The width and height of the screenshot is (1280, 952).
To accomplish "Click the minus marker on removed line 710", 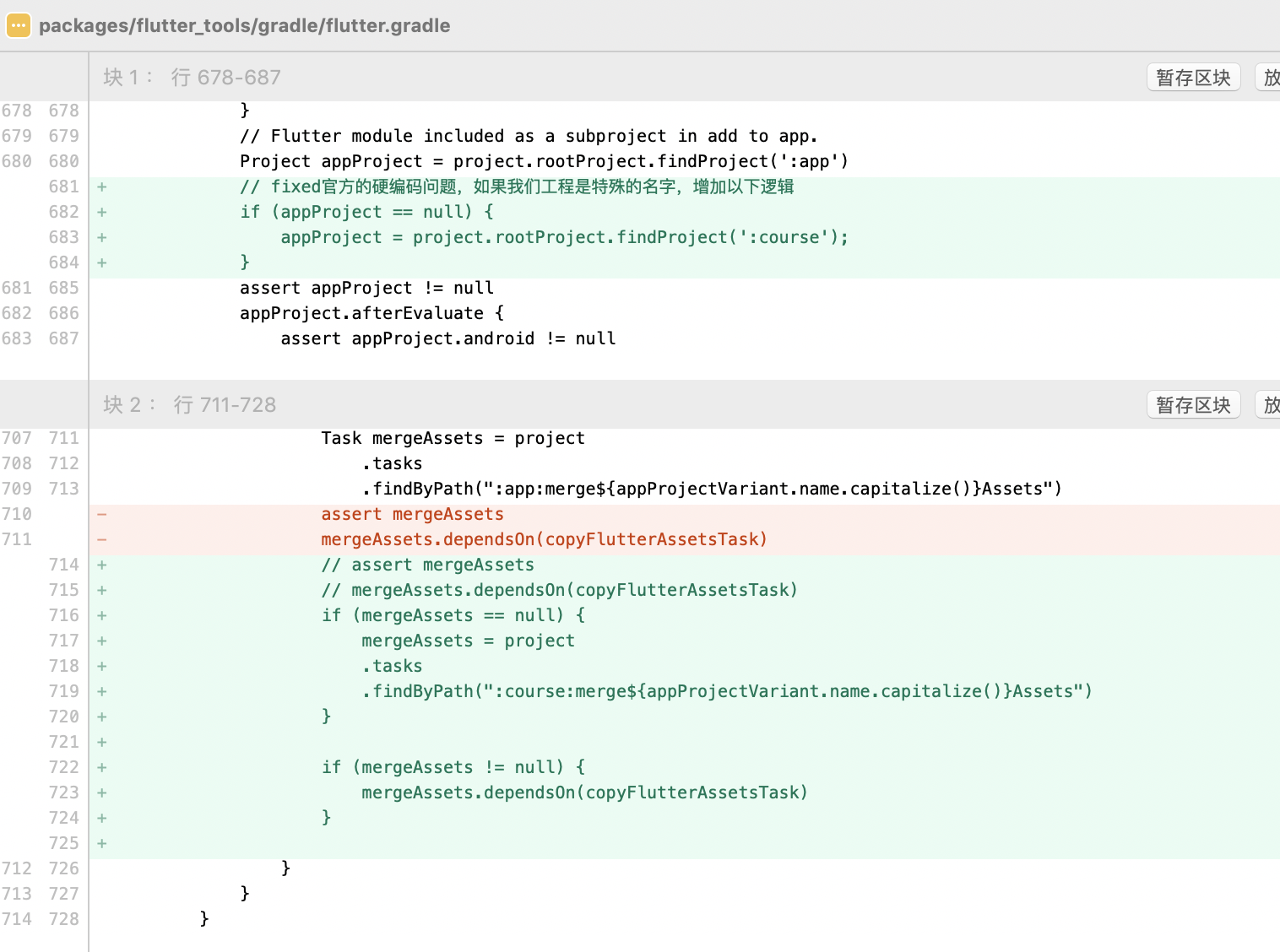I will 101,514.
